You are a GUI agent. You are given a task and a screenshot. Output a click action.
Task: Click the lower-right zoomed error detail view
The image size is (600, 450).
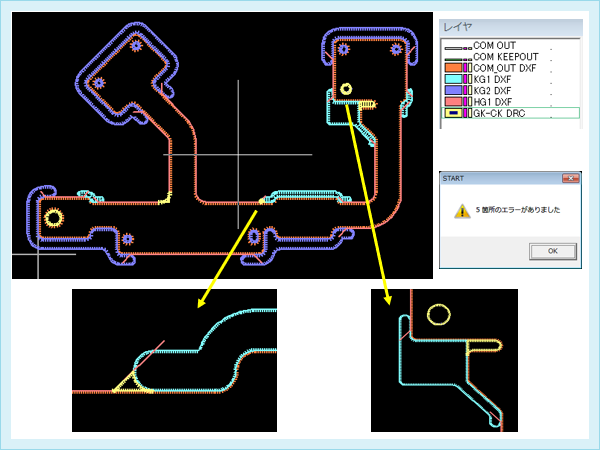pyautogui.click(x=444, y=360)
